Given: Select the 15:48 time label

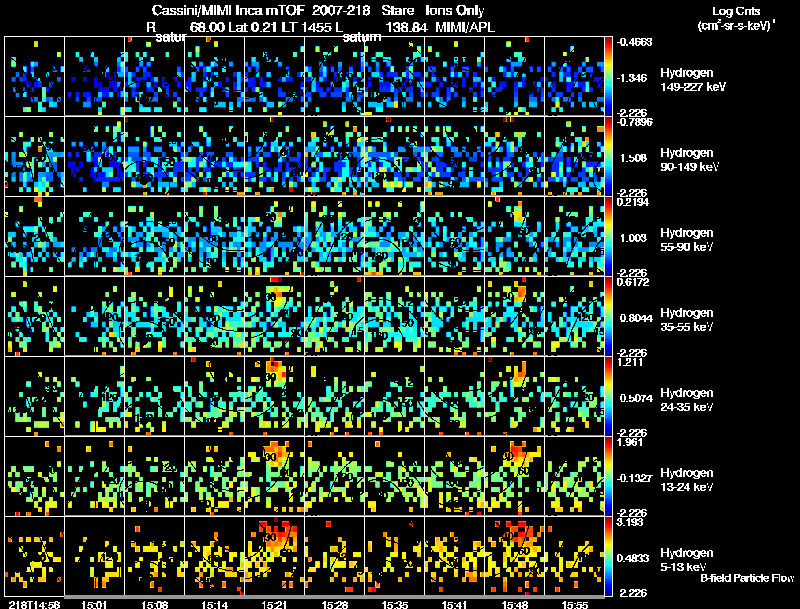Looking at the screenshot, I should (x=514, y=604).
